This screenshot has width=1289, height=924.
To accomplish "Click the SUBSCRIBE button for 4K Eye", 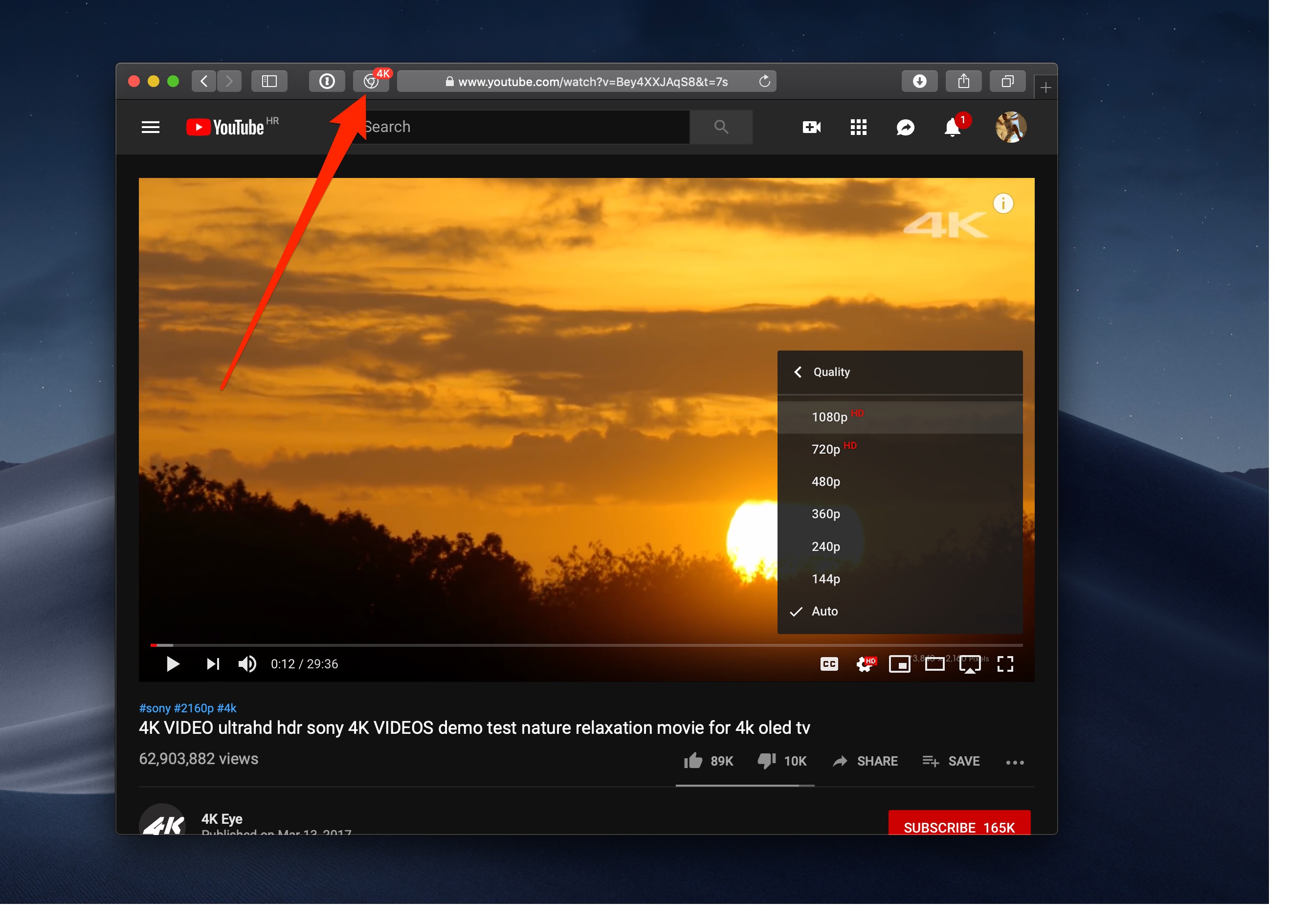I will coord(957,826).
